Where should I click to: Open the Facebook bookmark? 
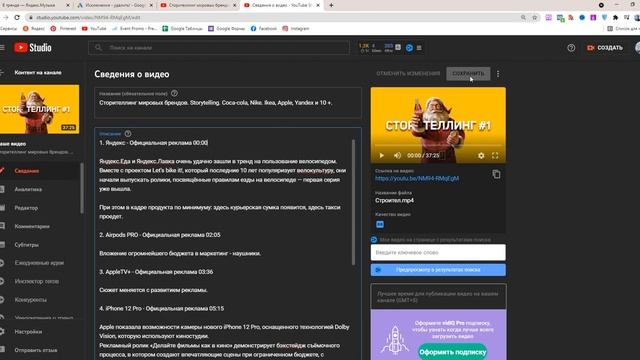(x=263, y=29)
